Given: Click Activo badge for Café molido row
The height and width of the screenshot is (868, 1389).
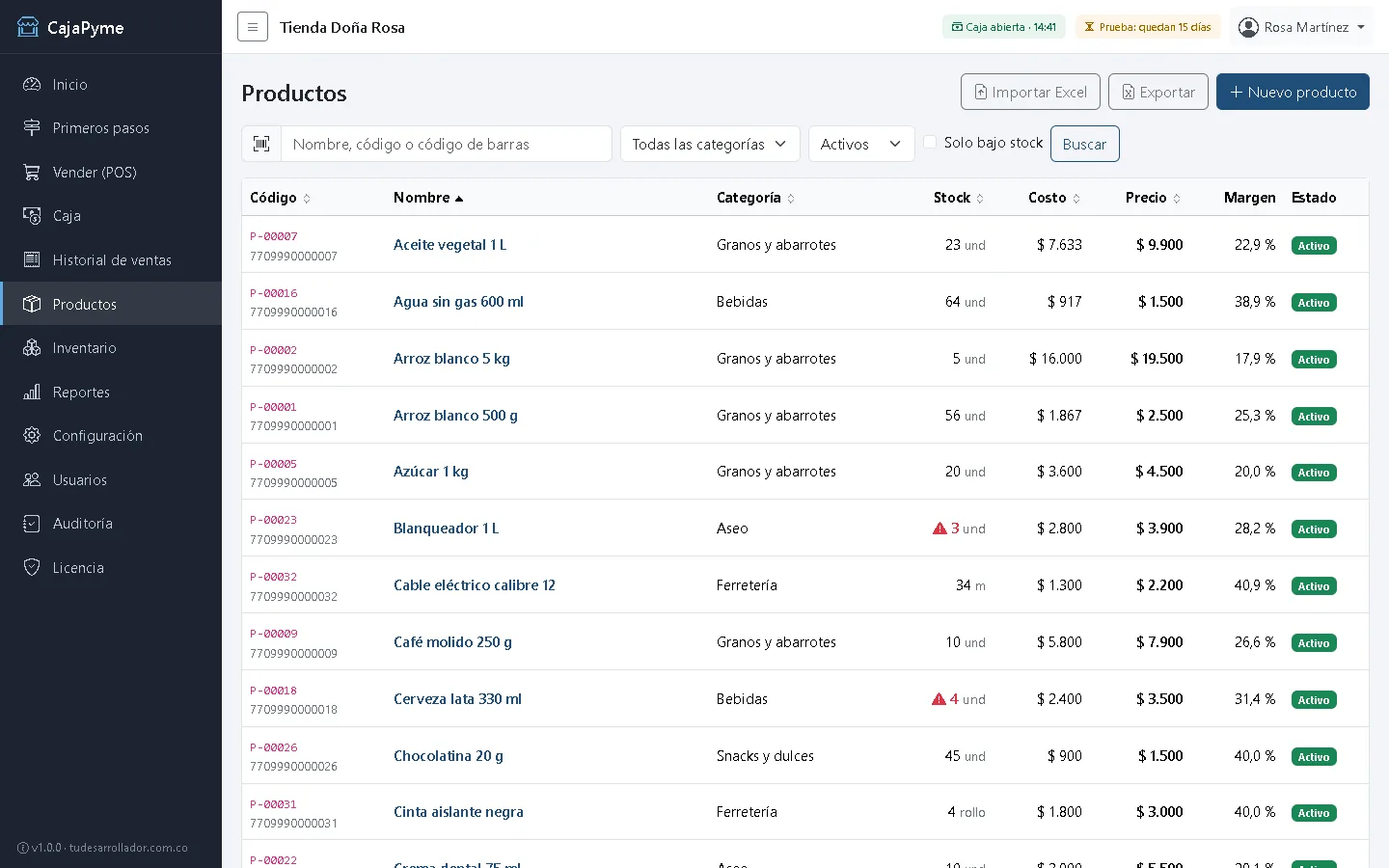Looking at the screenshot, I should [1314, 643].
